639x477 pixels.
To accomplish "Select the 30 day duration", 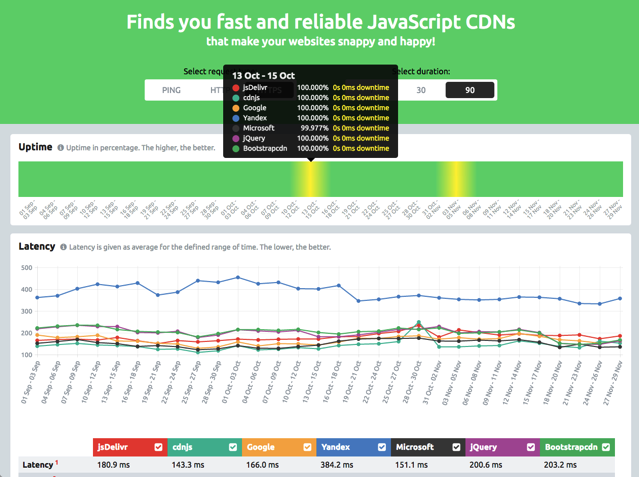I will pos(421,90).
